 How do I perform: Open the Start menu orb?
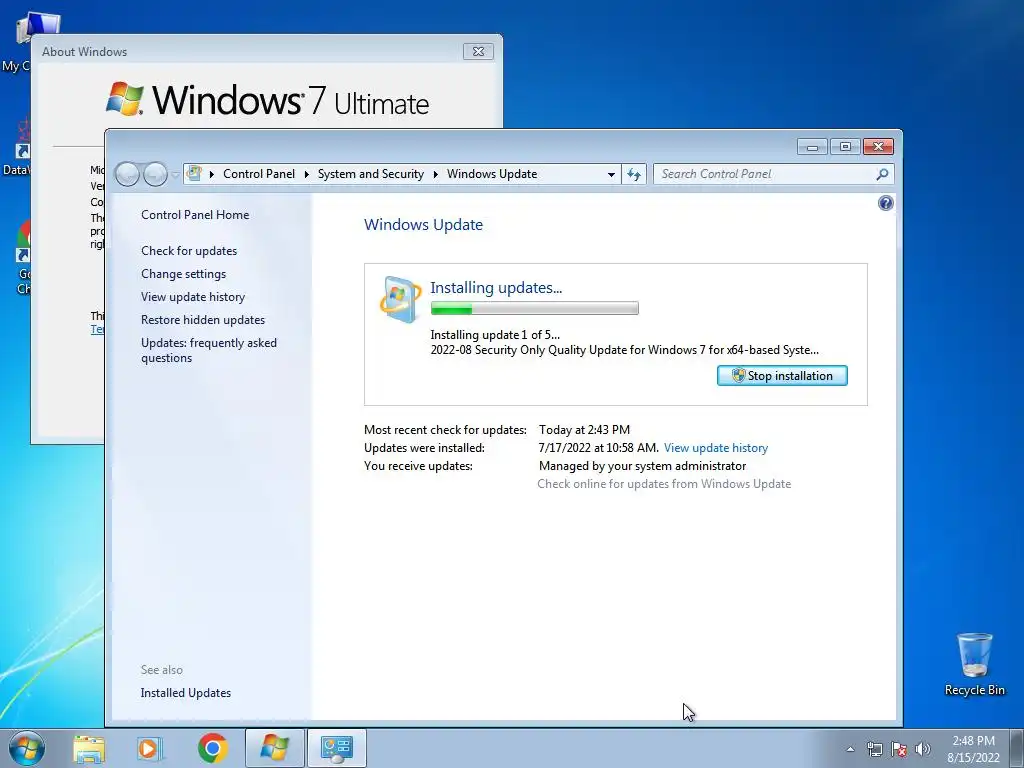click(x=27, y=748)
